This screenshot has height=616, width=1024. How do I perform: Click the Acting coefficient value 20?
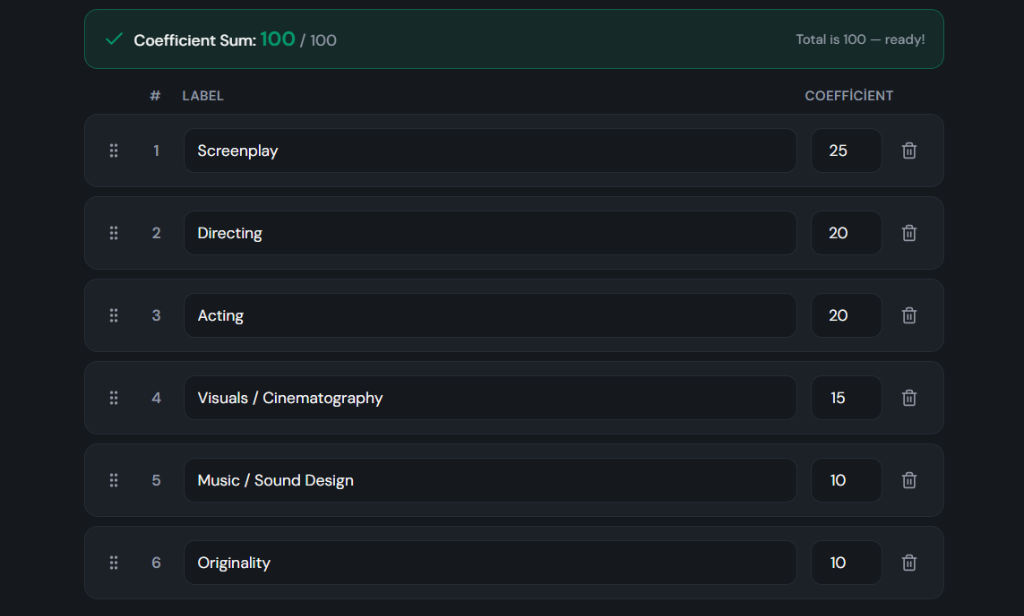[x=846, y=316]
